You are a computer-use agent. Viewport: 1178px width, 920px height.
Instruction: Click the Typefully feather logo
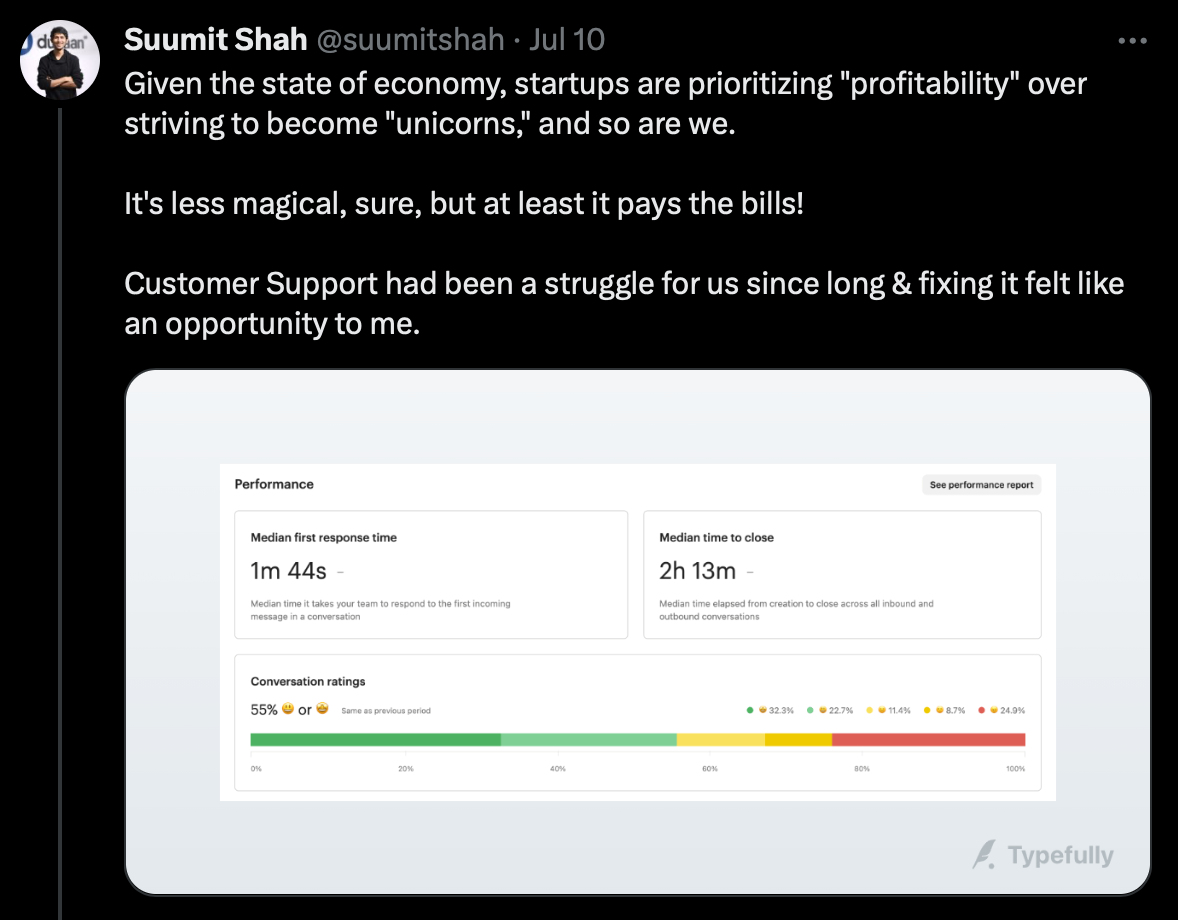point(984,855)
